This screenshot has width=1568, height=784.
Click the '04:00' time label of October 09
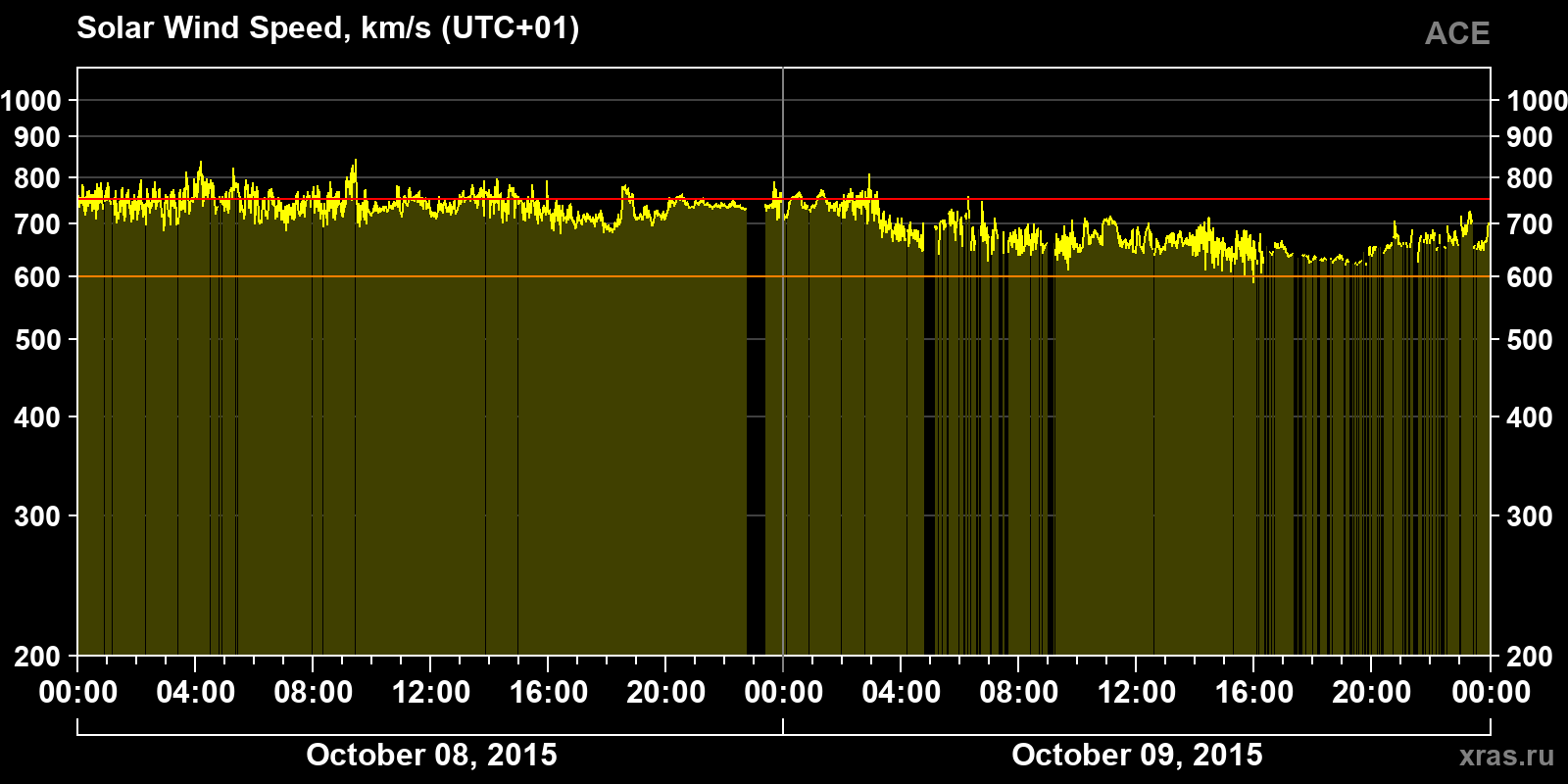coord(902,693)
